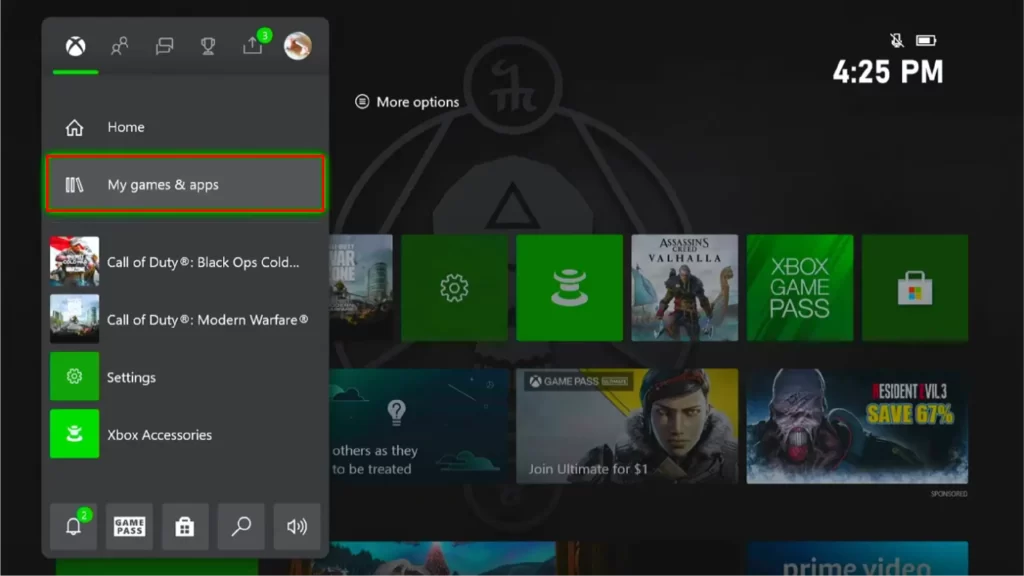Click More options on the dashboard
The width and height of the screenshot is (1024, 576).
tap(407, 102)
